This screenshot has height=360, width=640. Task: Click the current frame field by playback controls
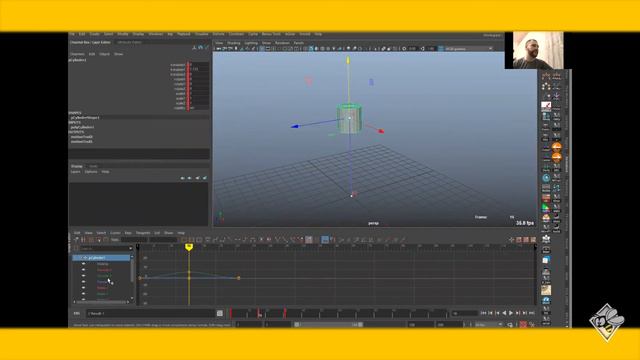465,313
